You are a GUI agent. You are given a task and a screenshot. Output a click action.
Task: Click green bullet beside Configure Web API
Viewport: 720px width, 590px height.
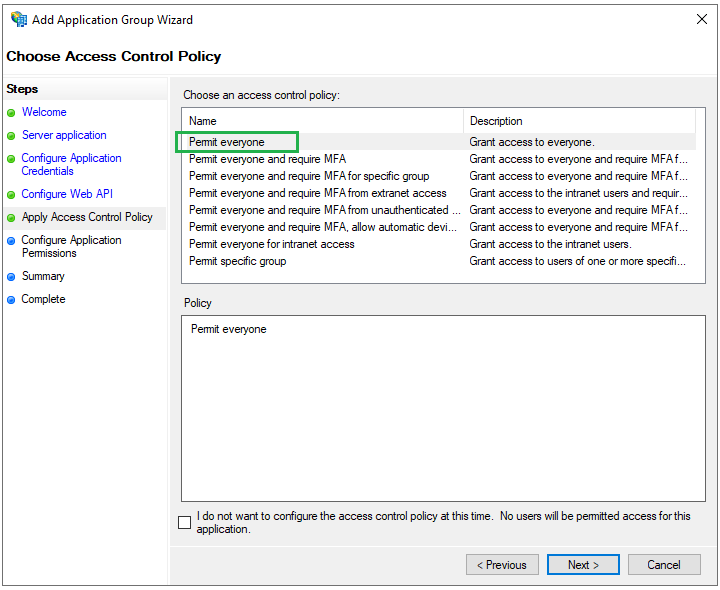(11, 195)
